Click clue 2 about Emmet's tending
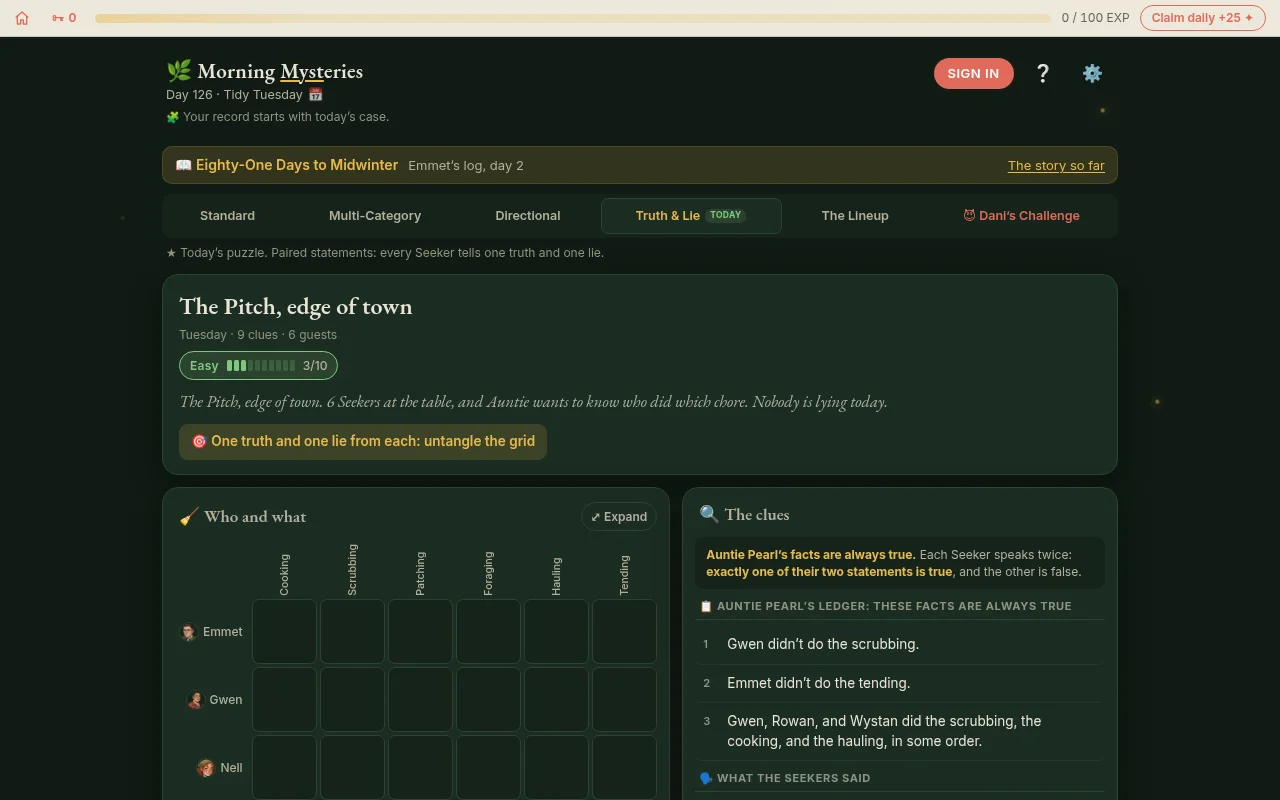Image resolution: width=1280 pixels, height=800 pixels. 899,683
